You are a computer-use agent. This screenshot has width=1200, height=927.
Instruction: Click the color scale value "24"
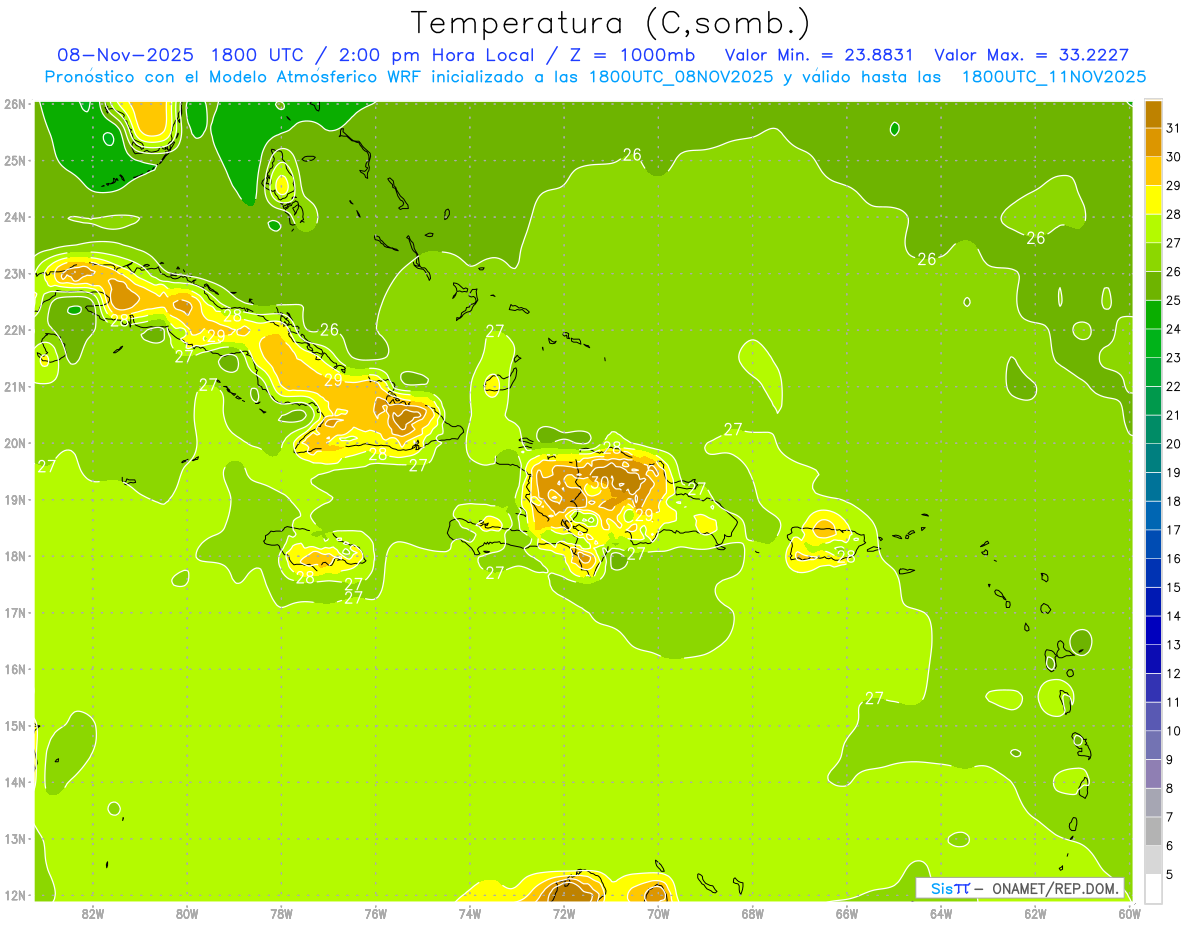pos(1174,329)
